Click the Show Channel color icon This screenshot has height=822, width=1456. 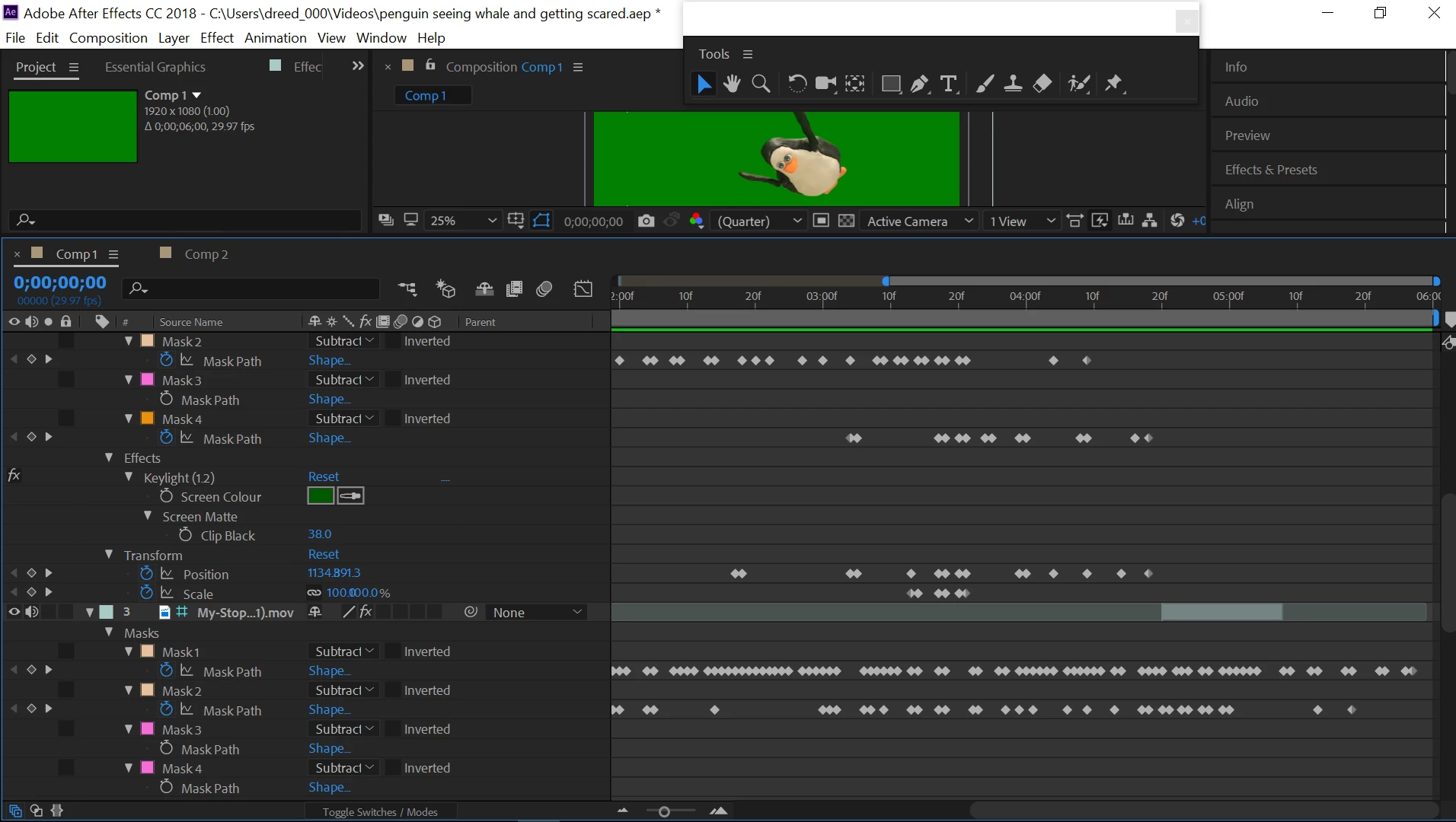[696, 221]
